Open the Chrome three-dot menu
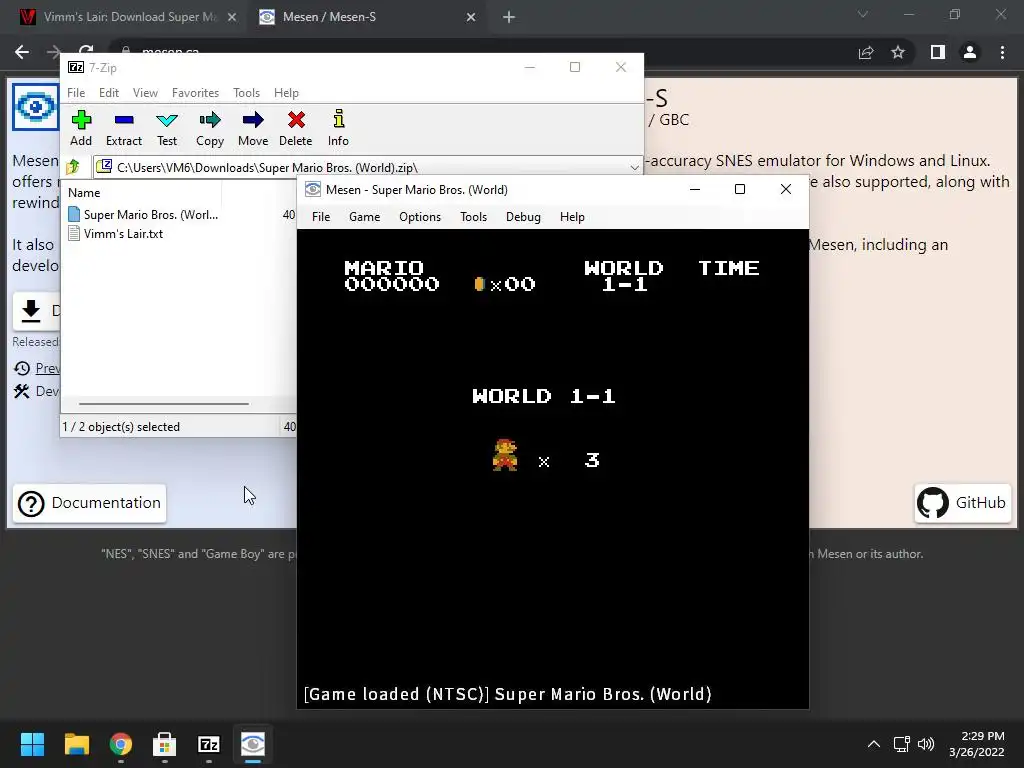 click(x=1002, y=52)
